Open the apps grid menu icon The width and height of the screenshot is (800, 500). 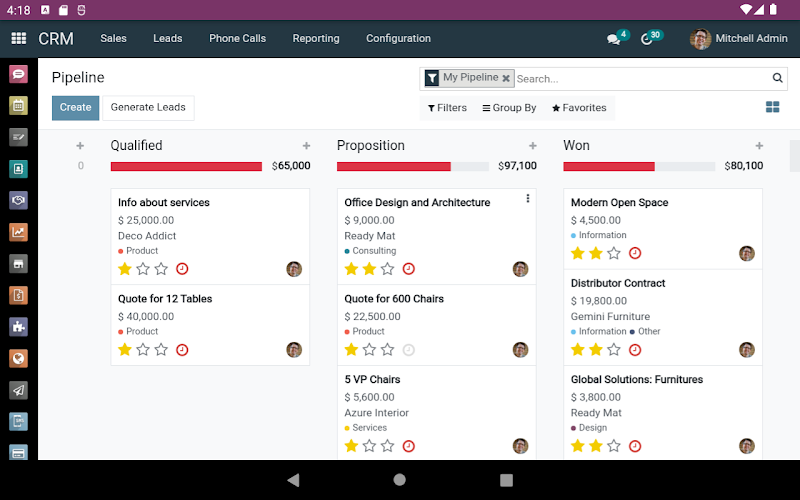(x=18, y=38)
